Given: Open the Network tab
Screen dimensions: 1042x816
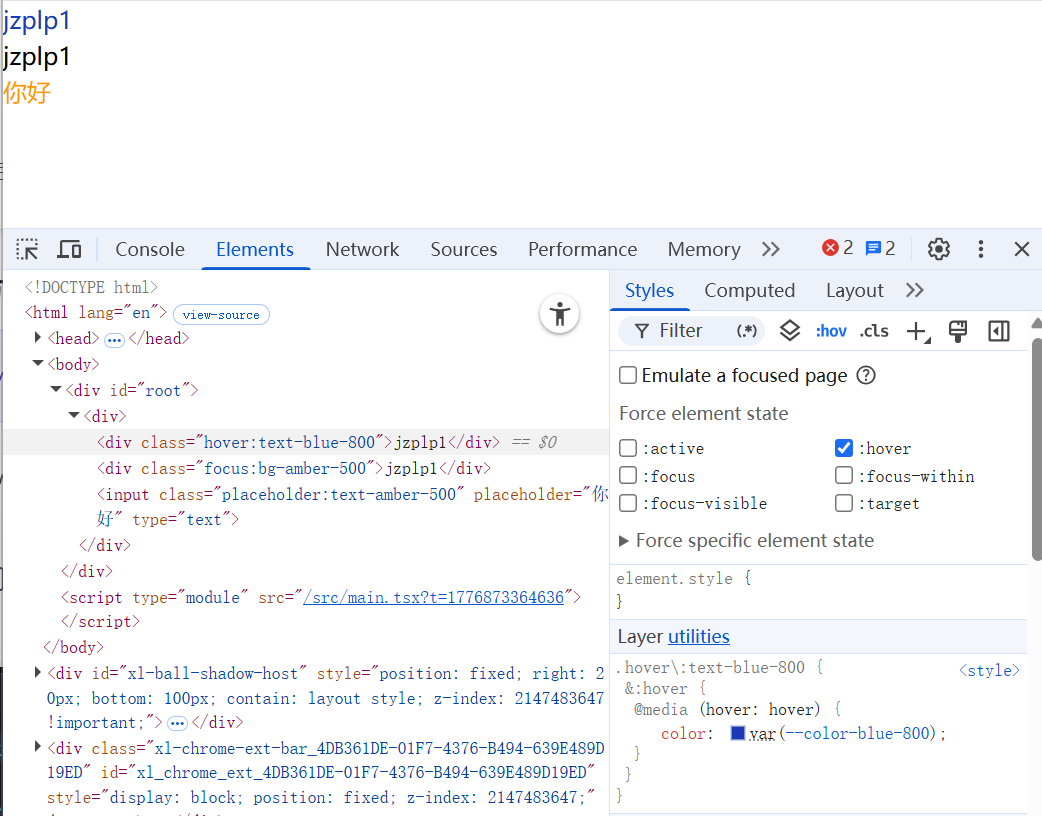Looking at the screenshot, I should 362,249.
